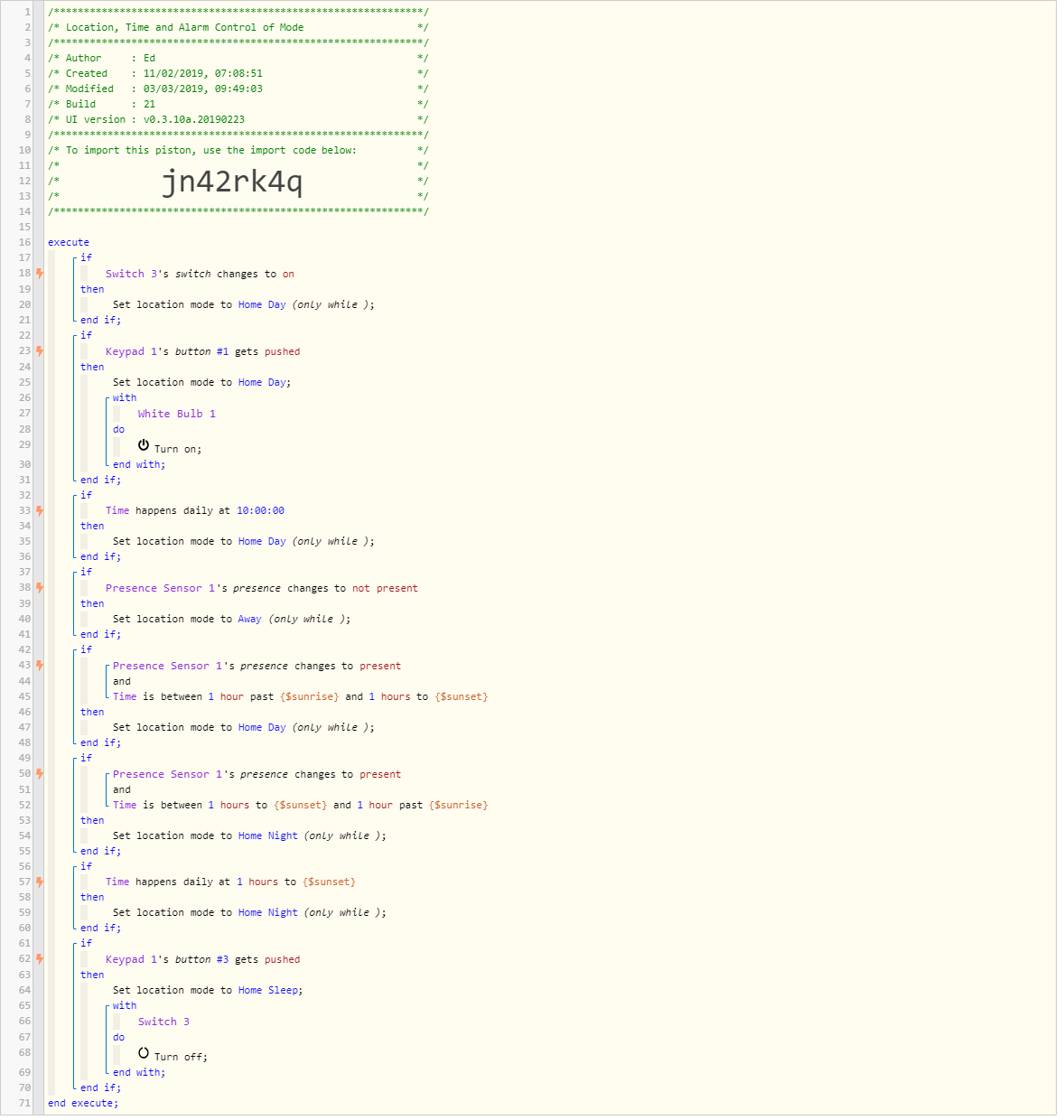Click the 'Home Sleep' mode value
Screen dimensions: 1064x1120
point(268,990)
